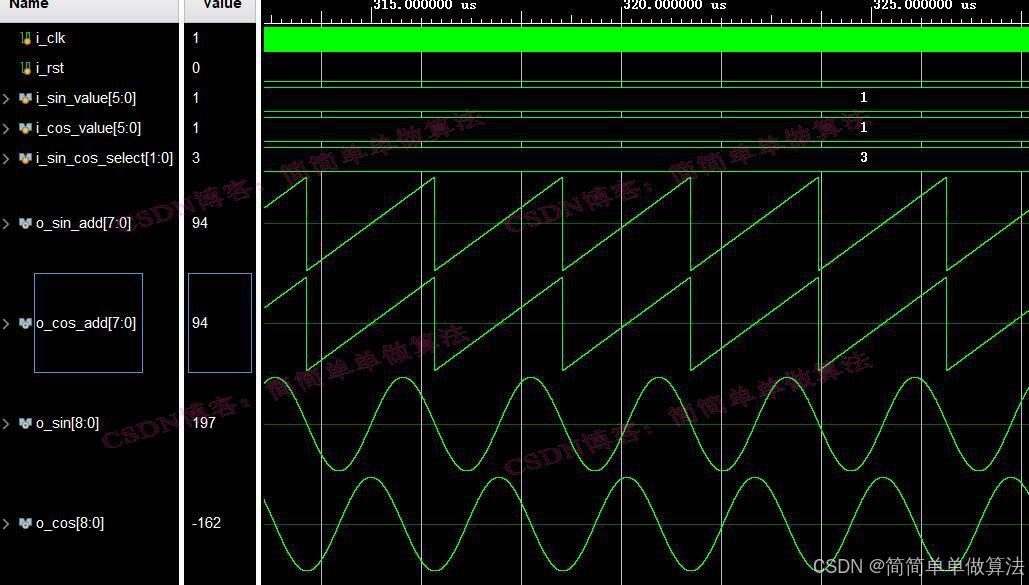Click the i_sin_value bus icon
This screenshot has width=1029, height=585.
coord(26,98)
